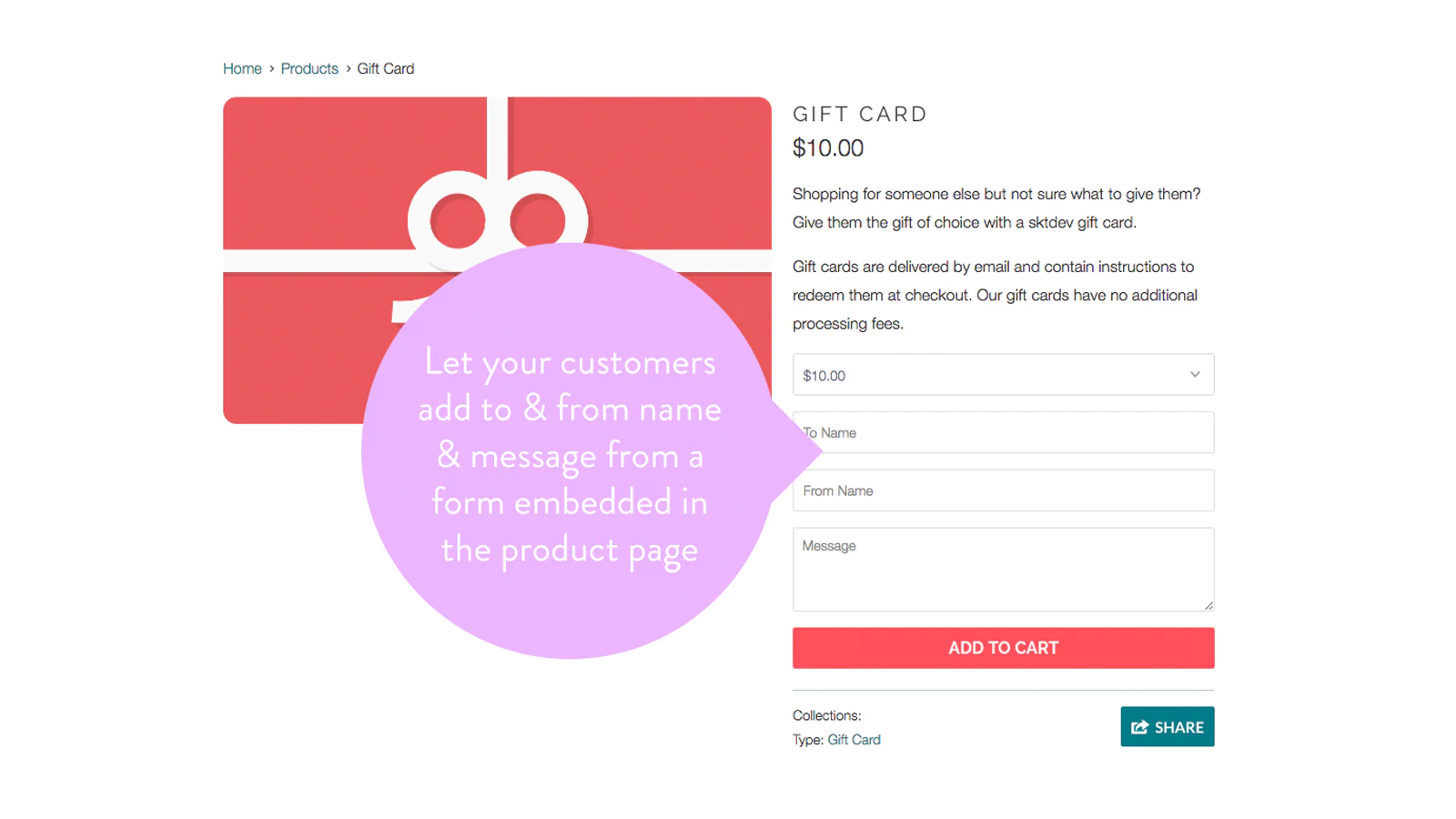Go to the Home breadcrumb link

click(x=242, y=68)
